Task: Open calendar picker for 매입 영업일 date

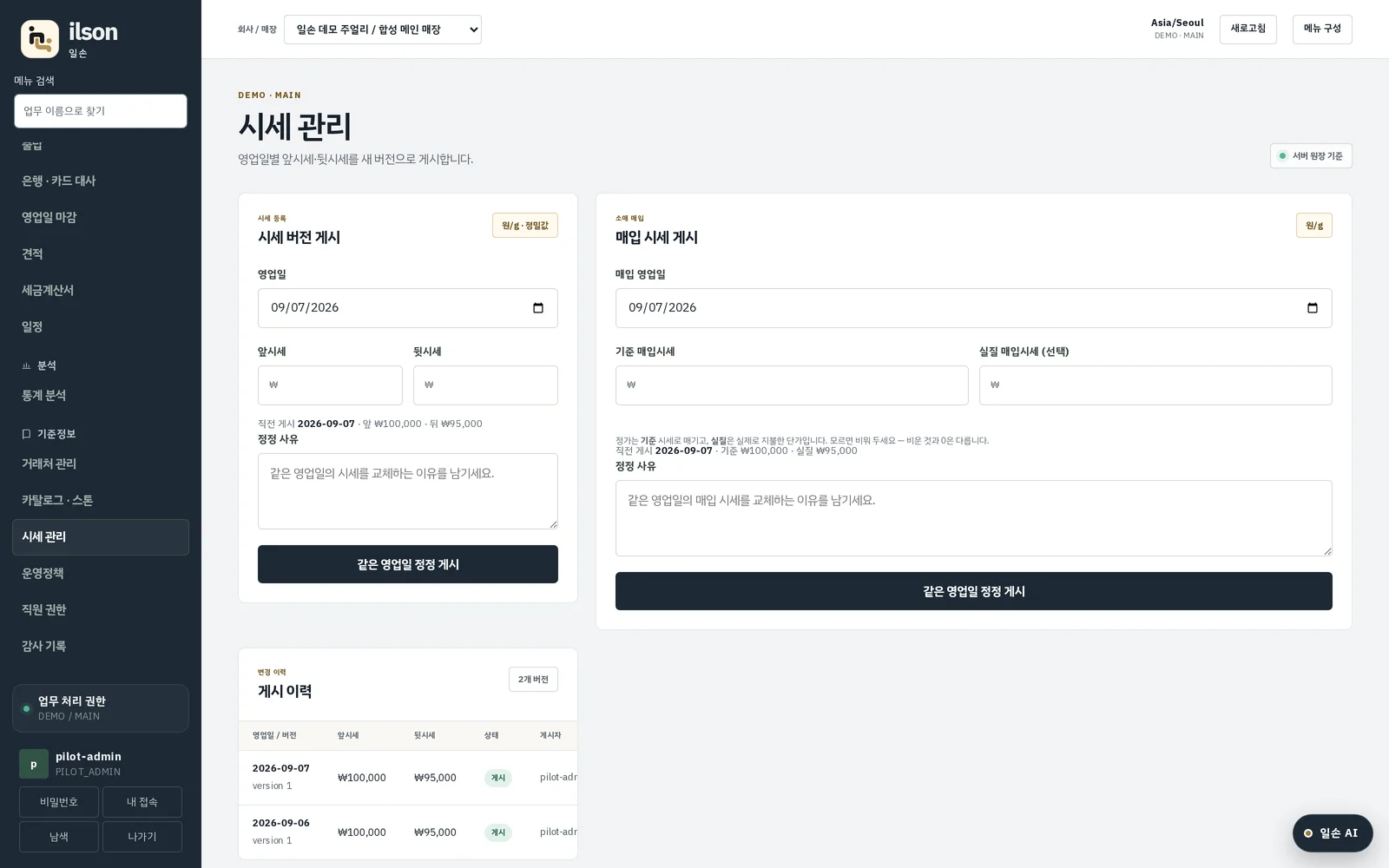Action: click(1313, 308)
